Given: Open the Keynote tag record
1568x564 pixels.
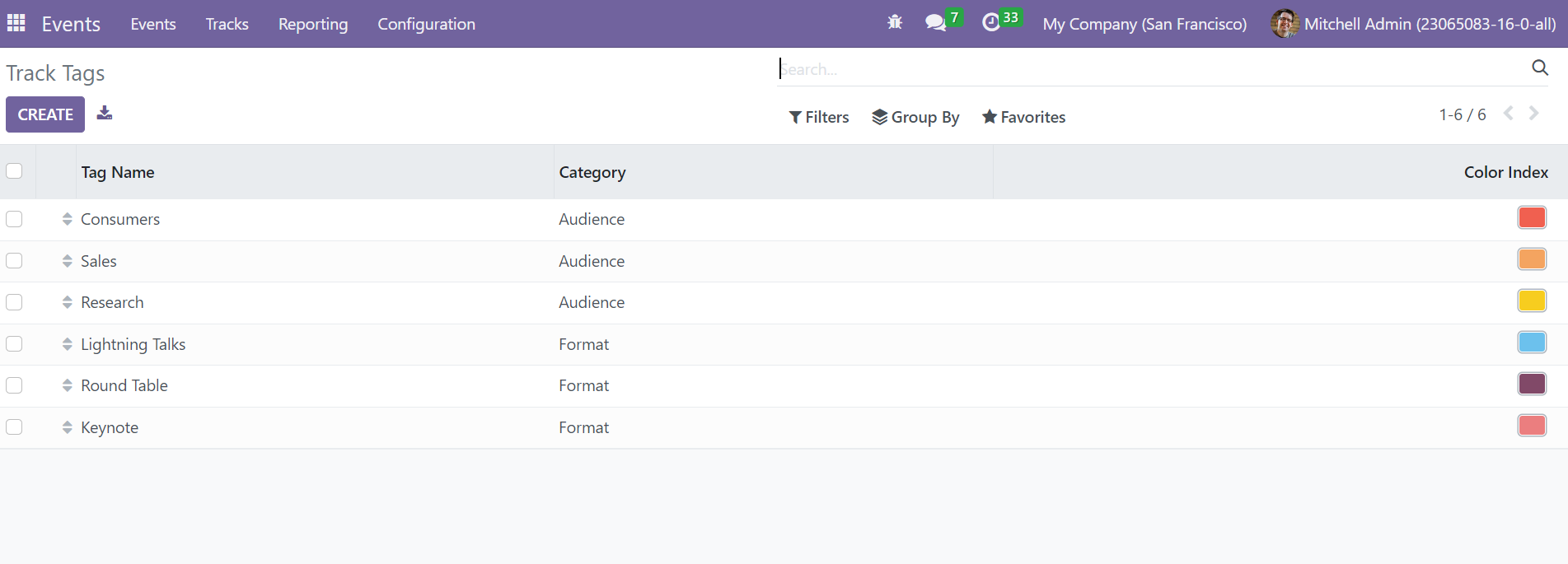Looking at the screenshot, I should 110,427.
